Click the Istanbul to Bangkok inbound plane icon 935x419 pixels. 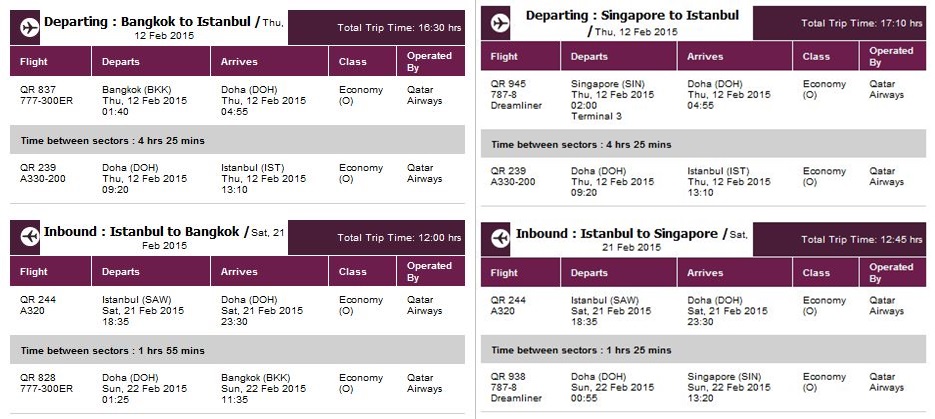point(29,237)
